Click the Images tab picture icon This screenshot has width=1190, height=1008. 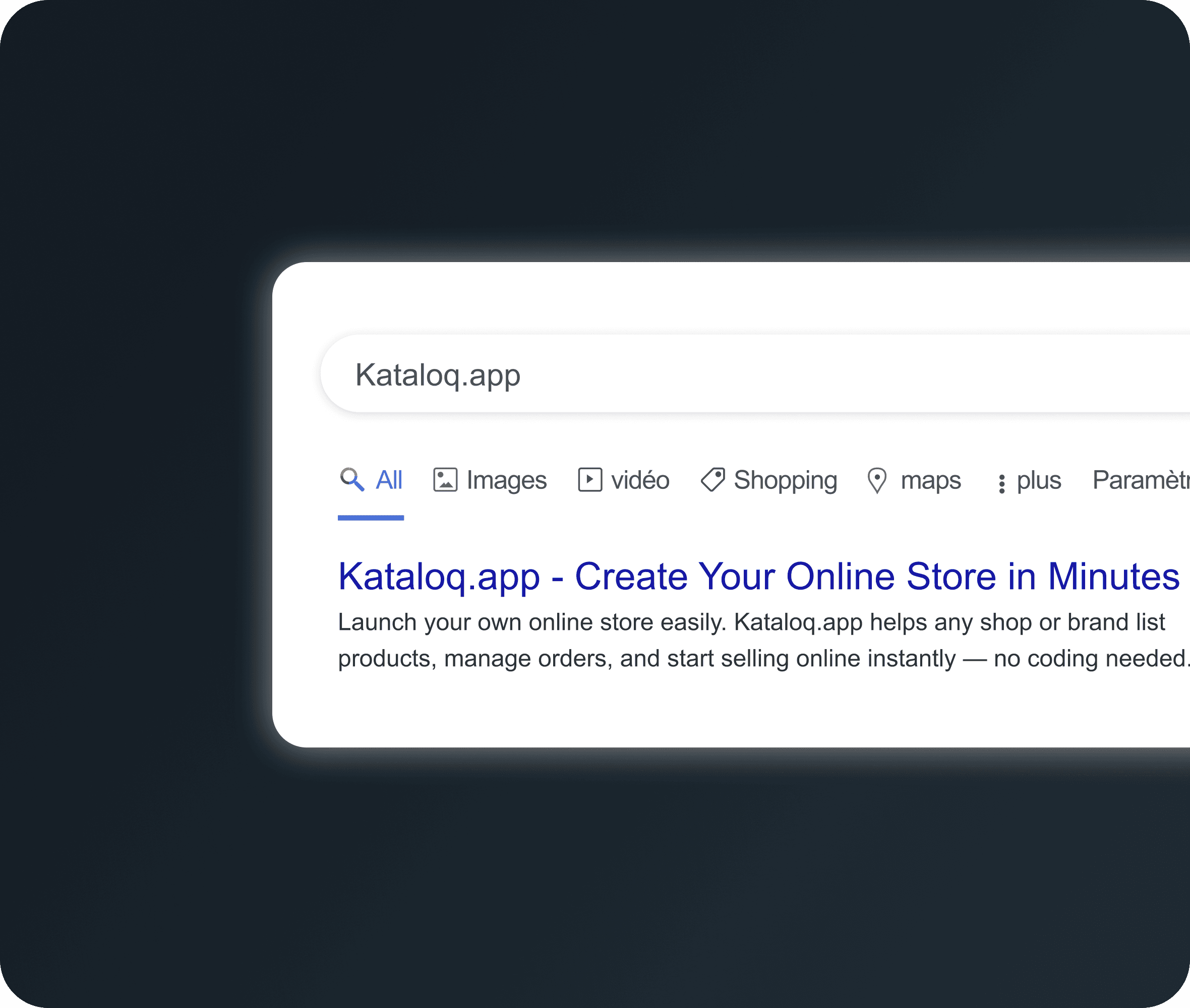[445, 480]
